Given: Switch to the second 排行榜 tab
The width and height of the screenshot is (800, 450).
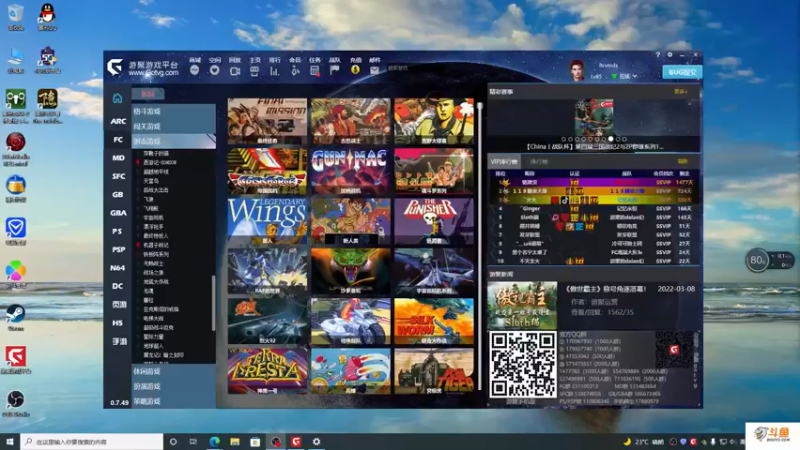Looking at the screenshot, I should 539,161.
